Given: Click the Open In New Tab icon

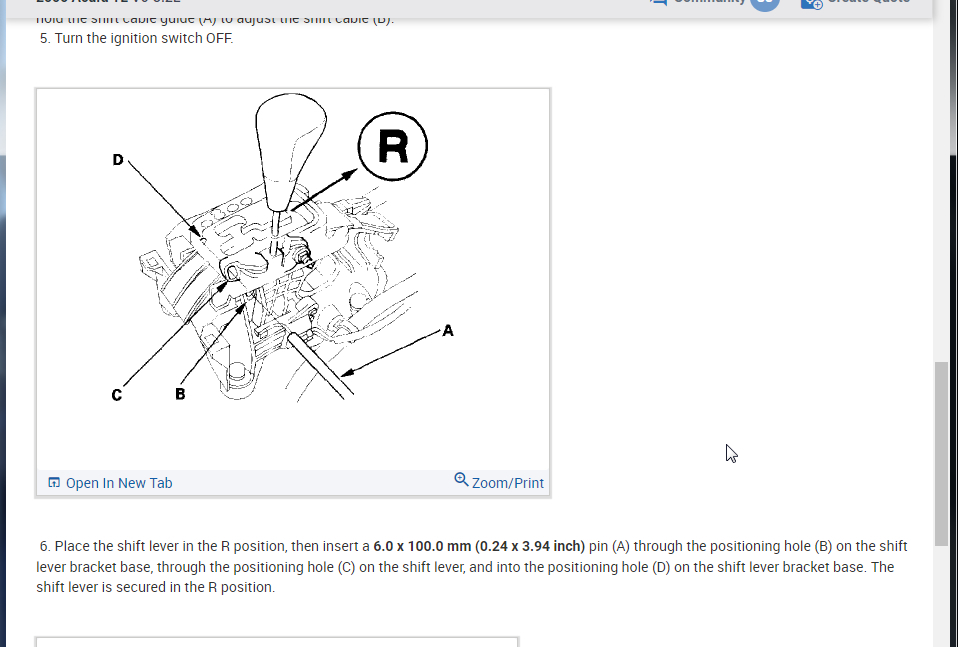Looking at the screenshot, I should [54, 483].
